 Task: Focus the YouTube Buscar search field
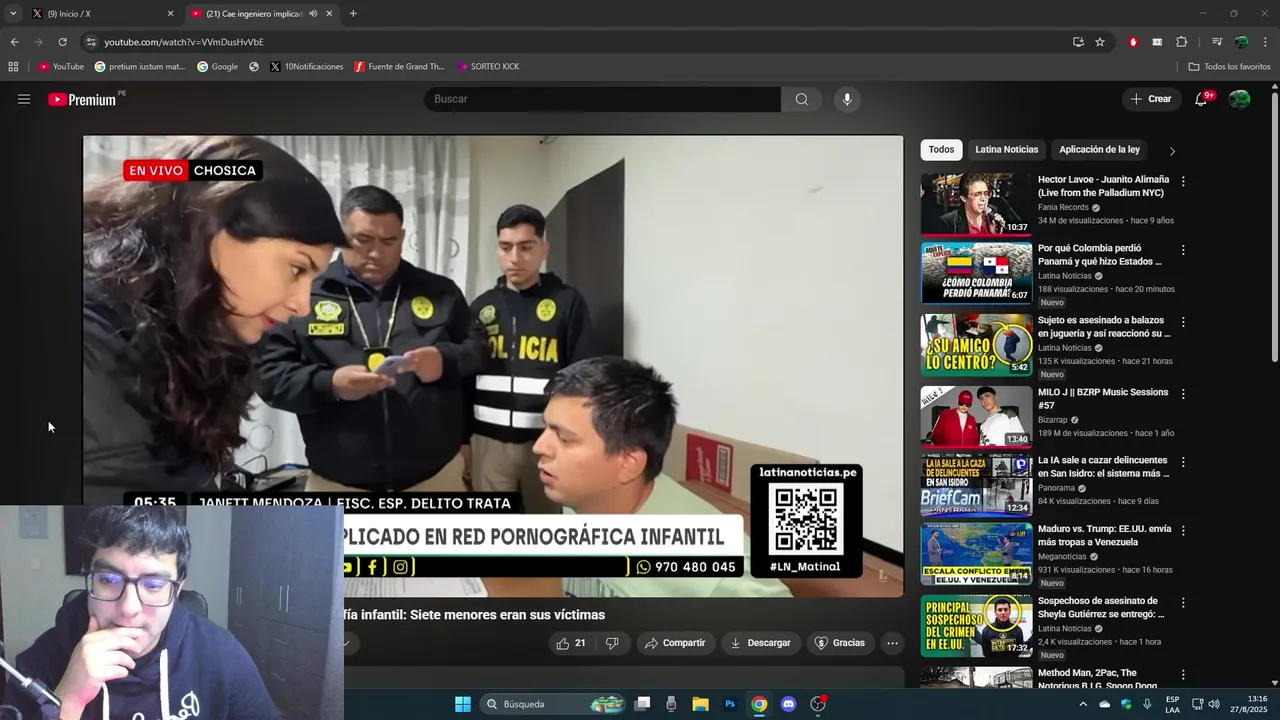[602, 99]
